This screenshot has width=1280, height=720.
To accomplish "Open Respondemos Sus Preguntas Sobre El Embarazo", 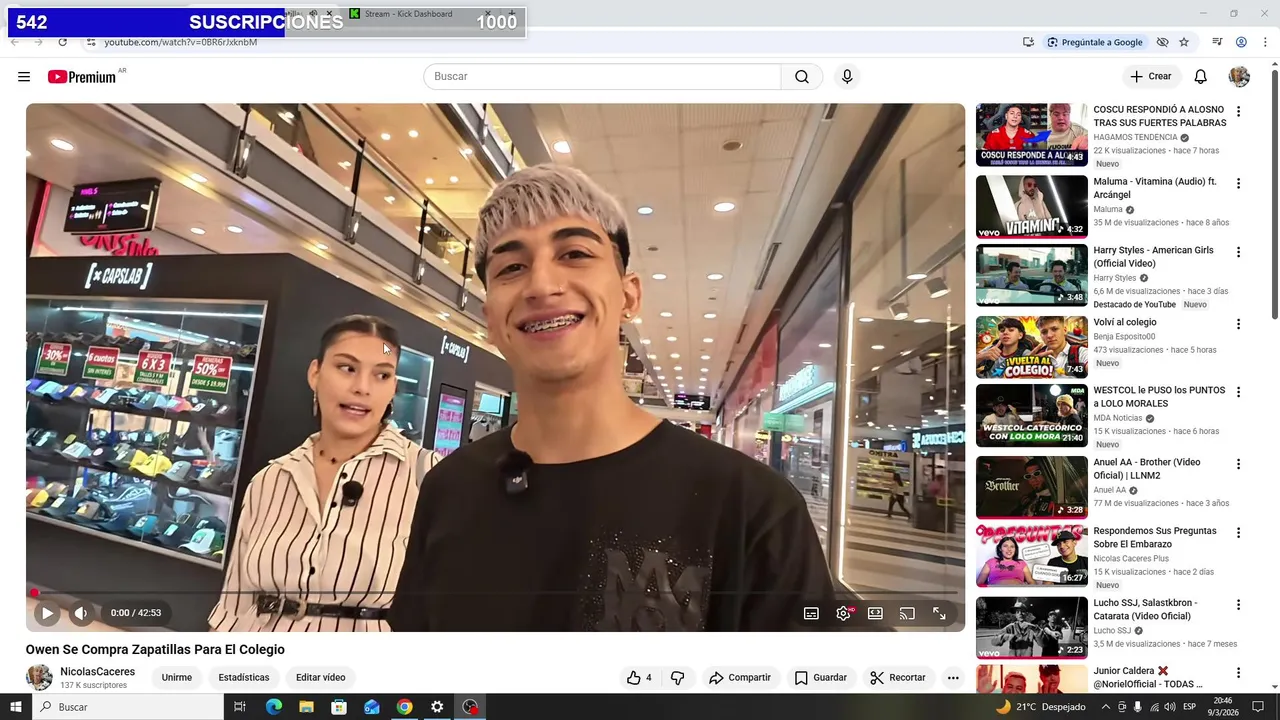I will (x=1154, y=538).
